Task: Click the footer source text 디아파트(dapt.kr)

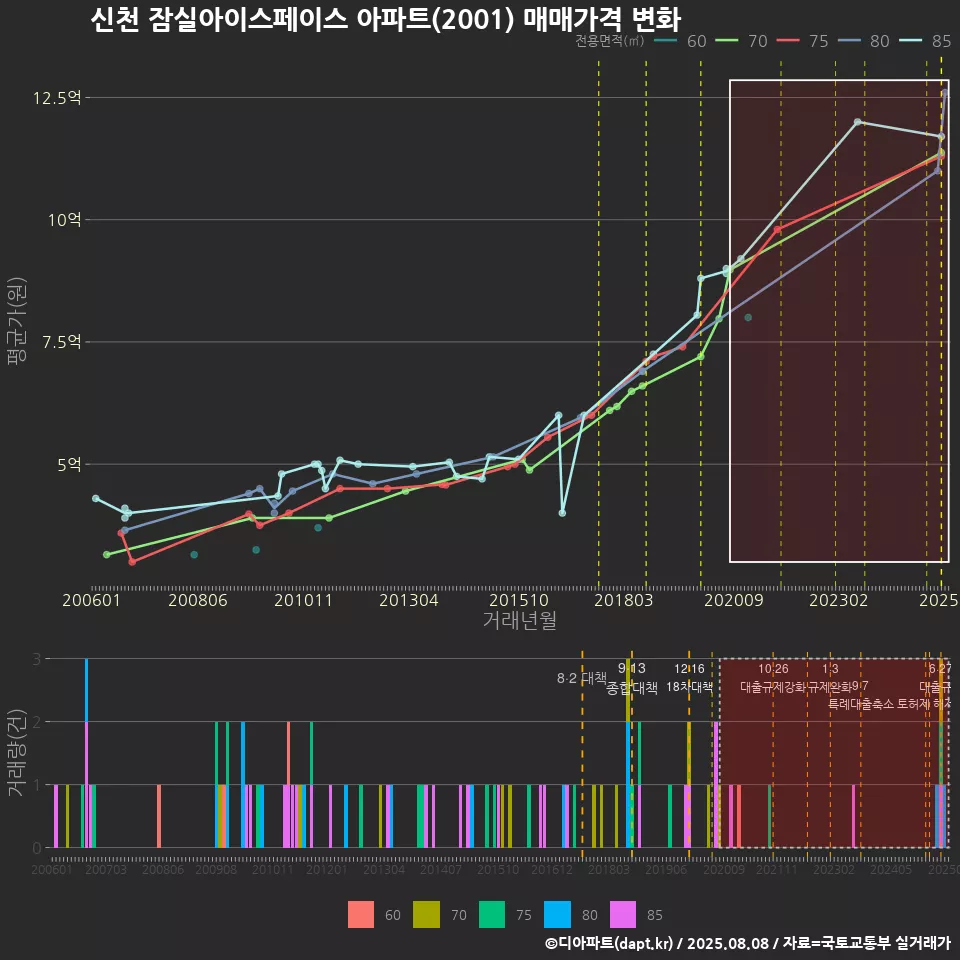Action: coord(609,943)
